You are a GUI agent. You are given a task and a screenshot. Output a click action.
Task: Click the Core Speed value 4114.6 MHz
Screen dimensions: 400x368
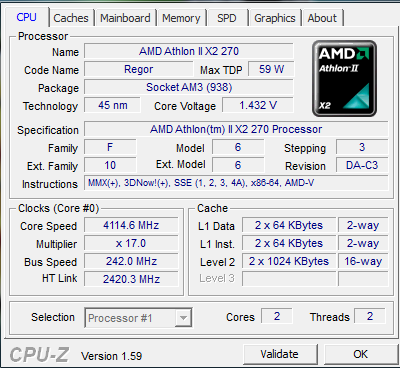[131, 225]
